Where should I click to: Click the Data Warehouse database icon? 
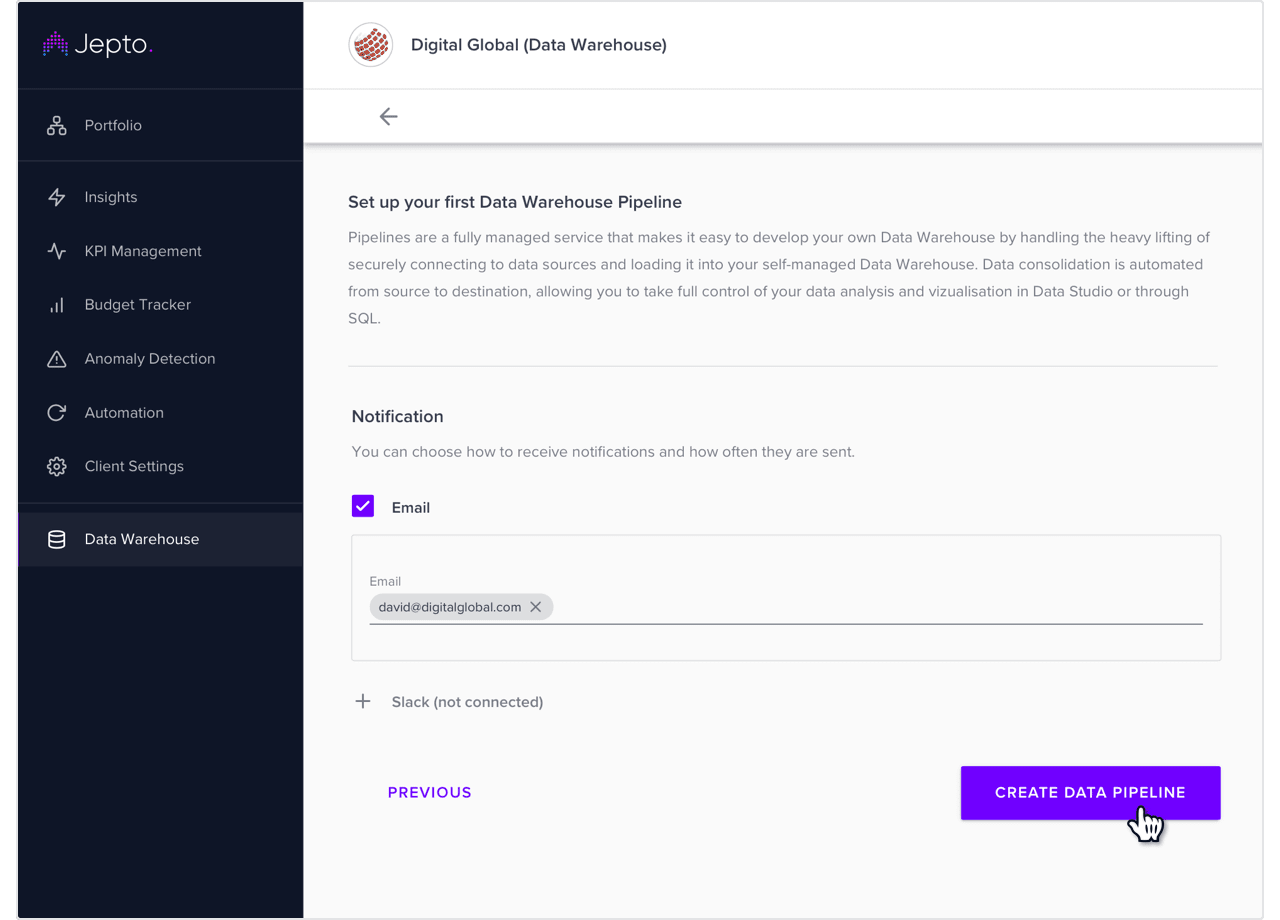coord(57,539)
